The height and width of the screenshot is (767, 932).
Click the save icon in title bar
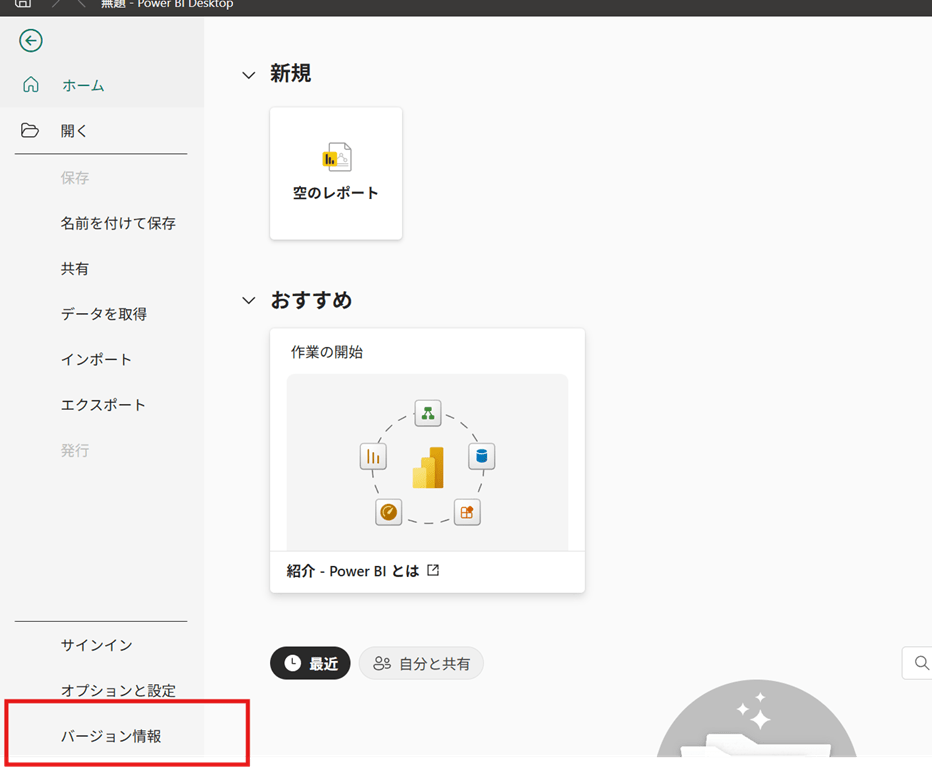click(23, 4)
